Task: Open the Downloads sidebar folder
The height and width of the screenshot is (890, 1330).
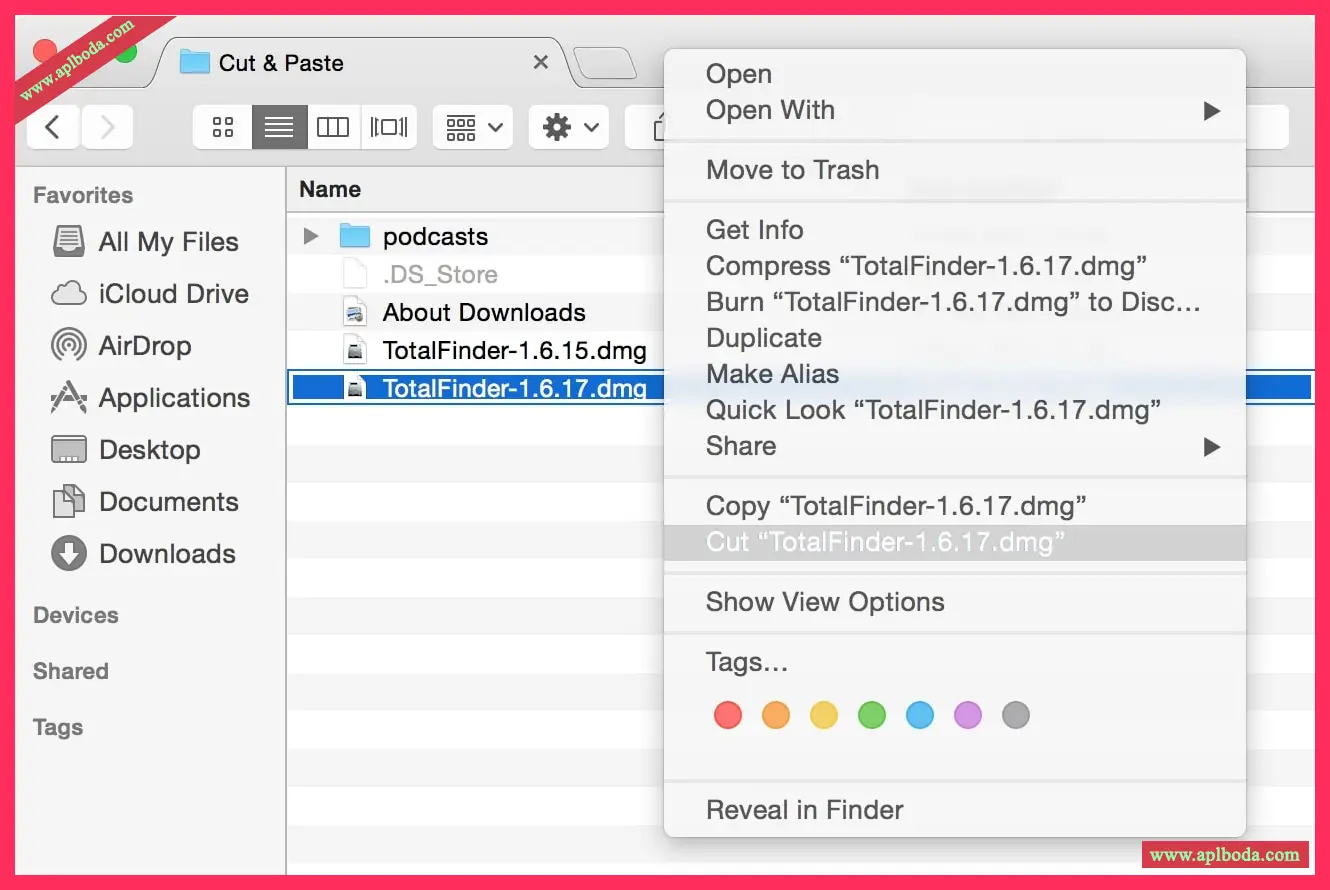Action: point(167,554)
